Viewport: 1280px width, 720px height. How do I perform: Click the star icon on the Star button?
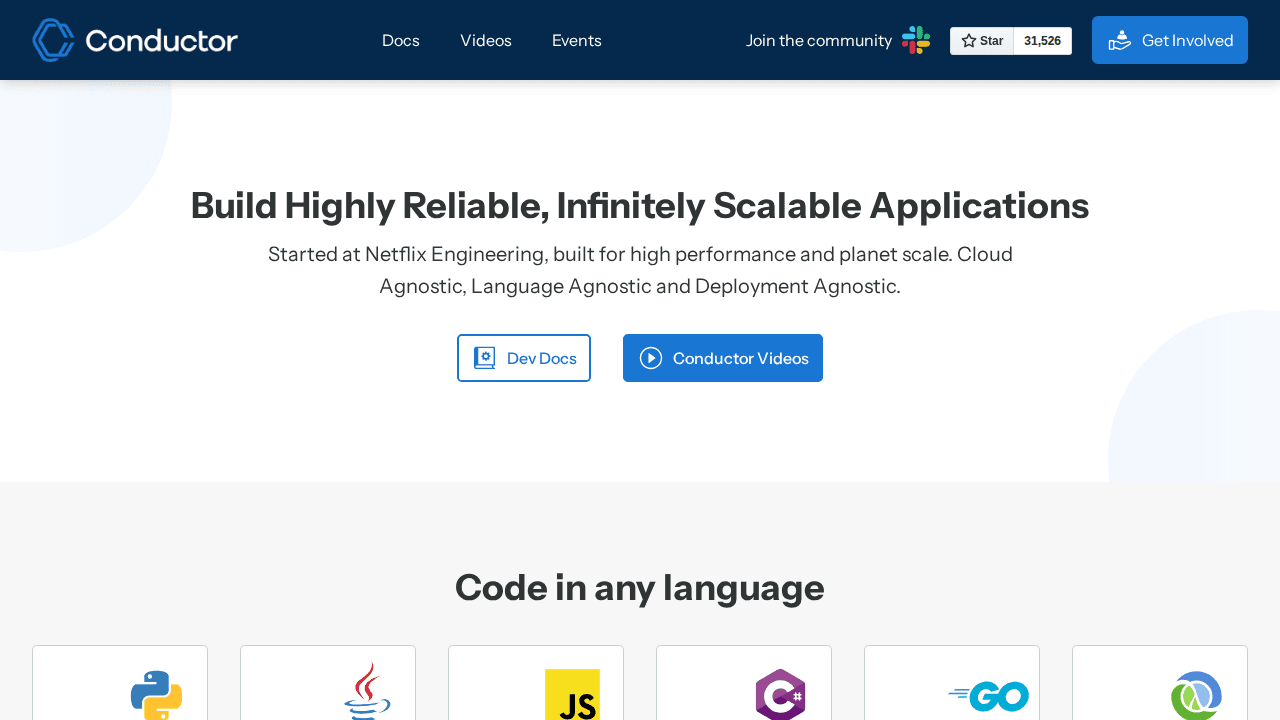967,41
